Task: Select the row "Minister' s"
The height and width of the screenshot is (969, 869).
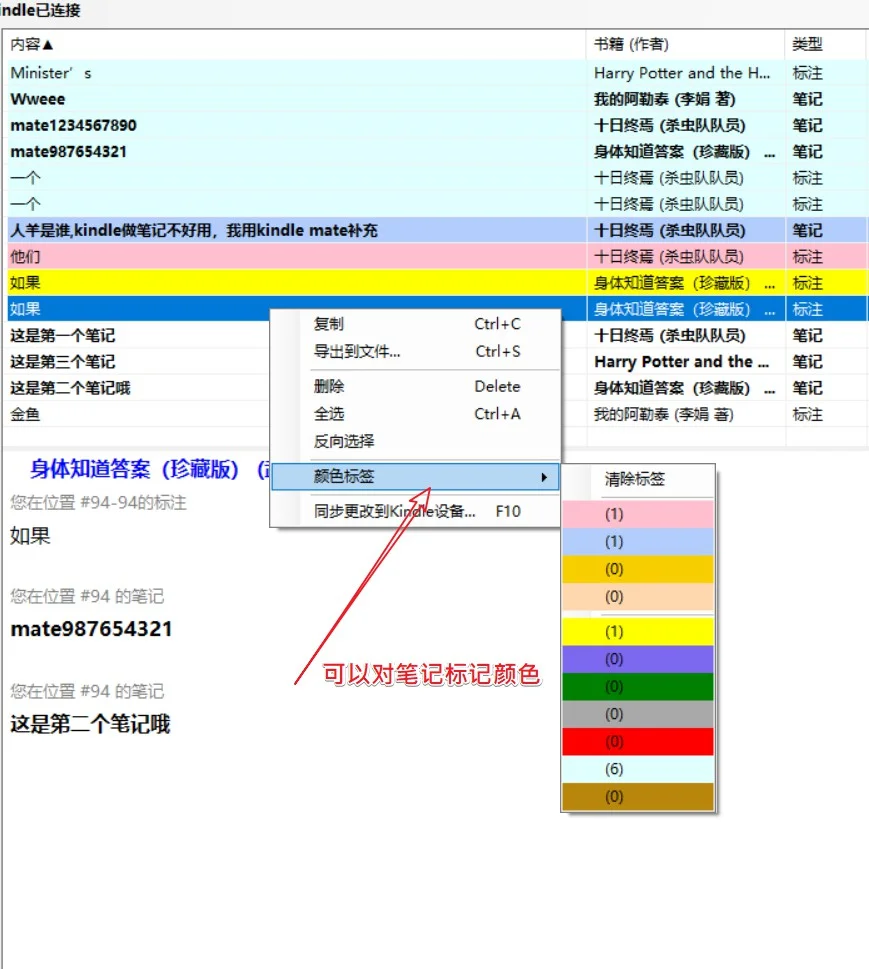Action: click(436, 73)
